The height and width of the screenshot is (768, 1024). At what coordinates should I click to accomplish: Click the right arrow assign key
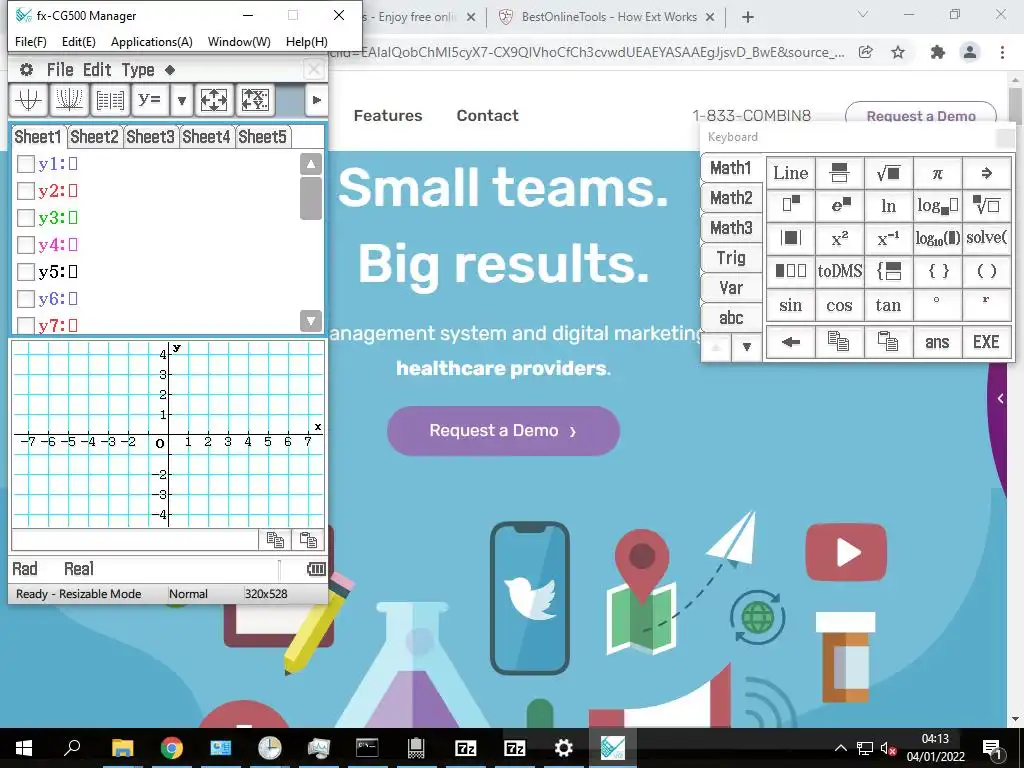986,173
